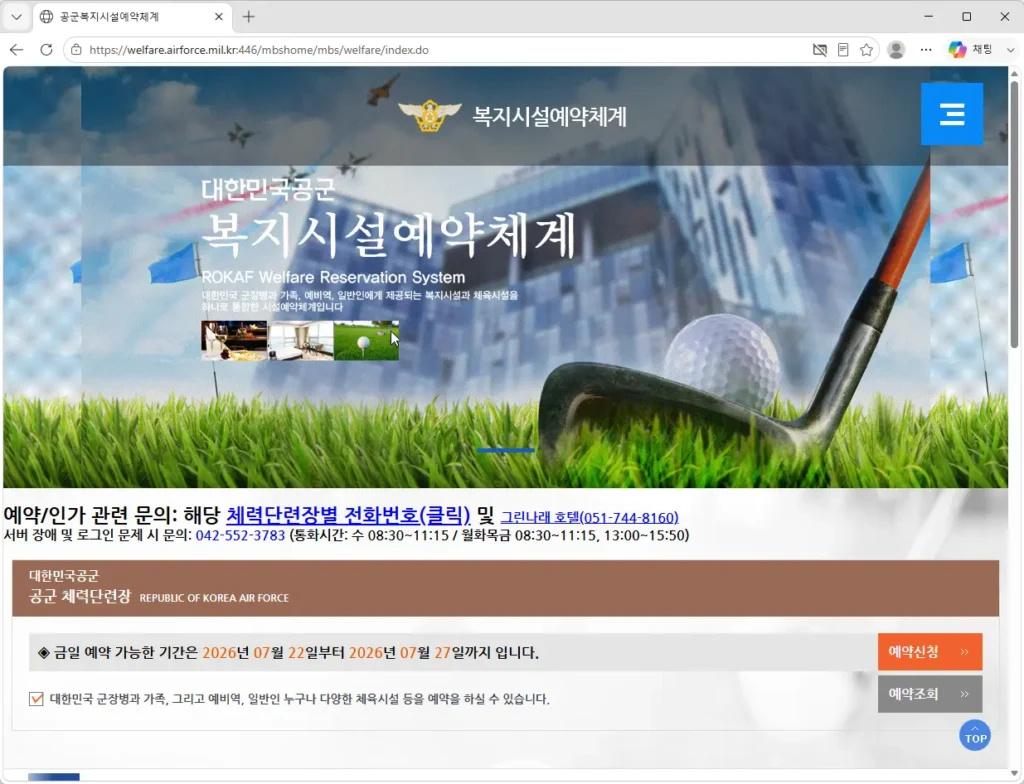Click the gray 예약조회 button

click(x=930, y=694)
